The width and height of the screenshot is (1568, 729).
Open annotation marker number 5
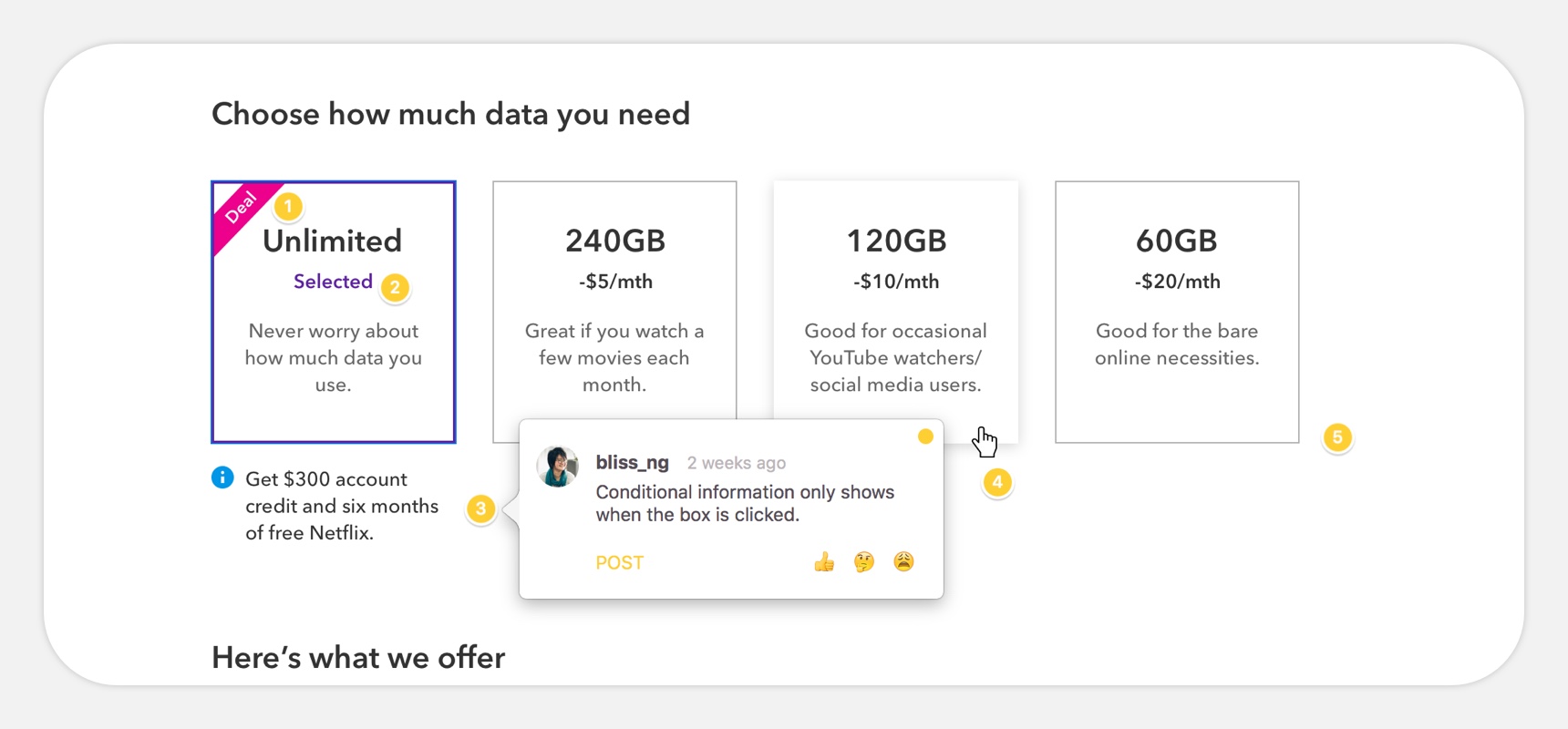[1337, 437]
